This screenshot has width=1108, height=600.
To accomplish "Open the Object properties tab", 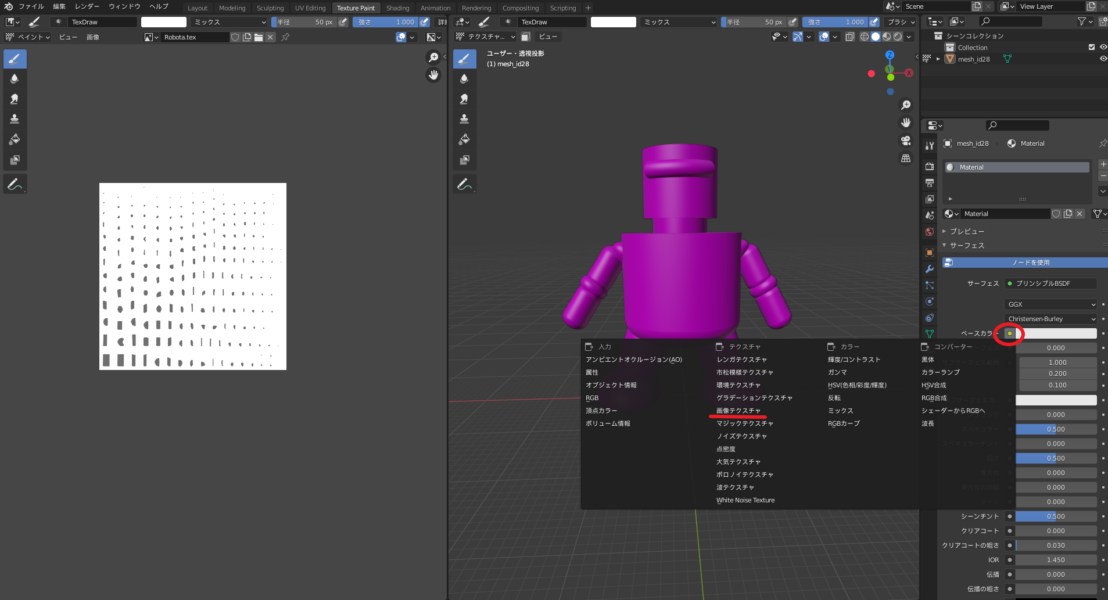I will coord(929,252).
